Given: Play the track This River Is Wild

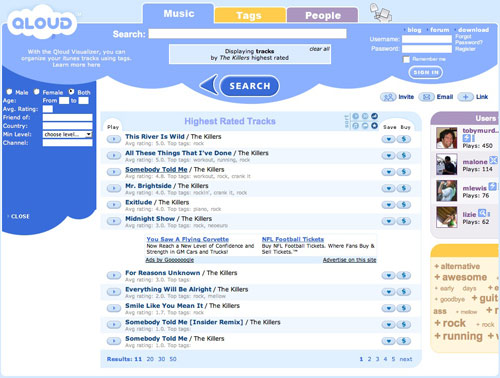Looking at the screenshot, I should coord(114,139).
